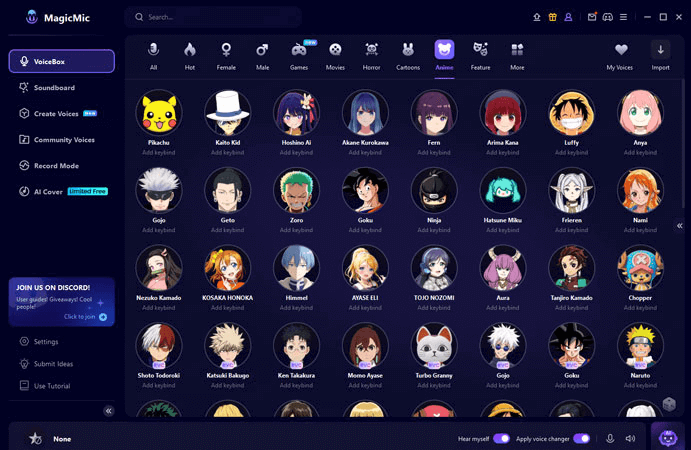Open Settings
Image resolution: width=691 pixels, height=450 pixels.
coord(39,342)
